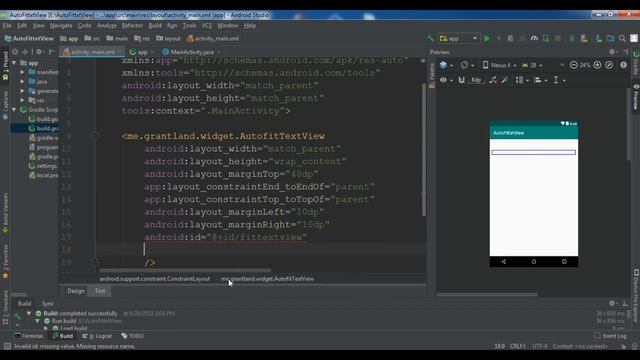
Task: Click the Apply Changes icon next to Run
Action: tap(499, 38)
